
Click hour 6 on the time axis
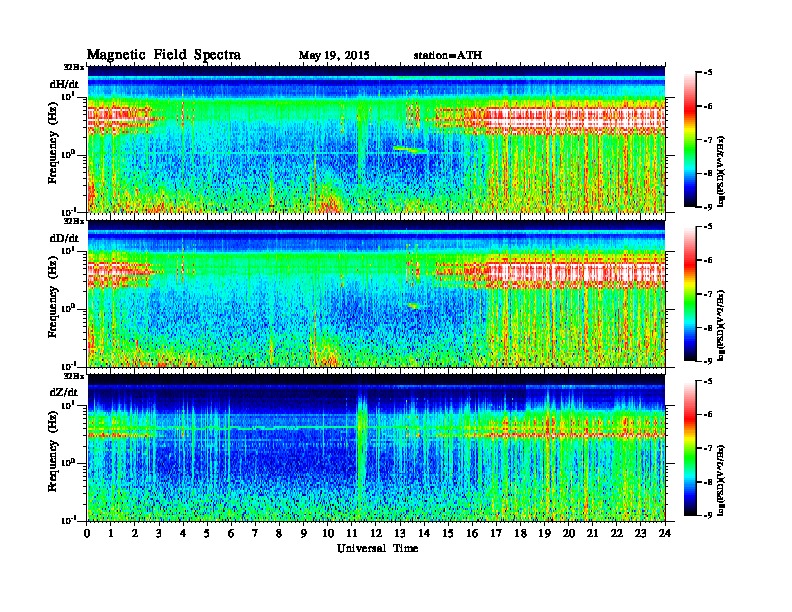(x=231, y=533)
